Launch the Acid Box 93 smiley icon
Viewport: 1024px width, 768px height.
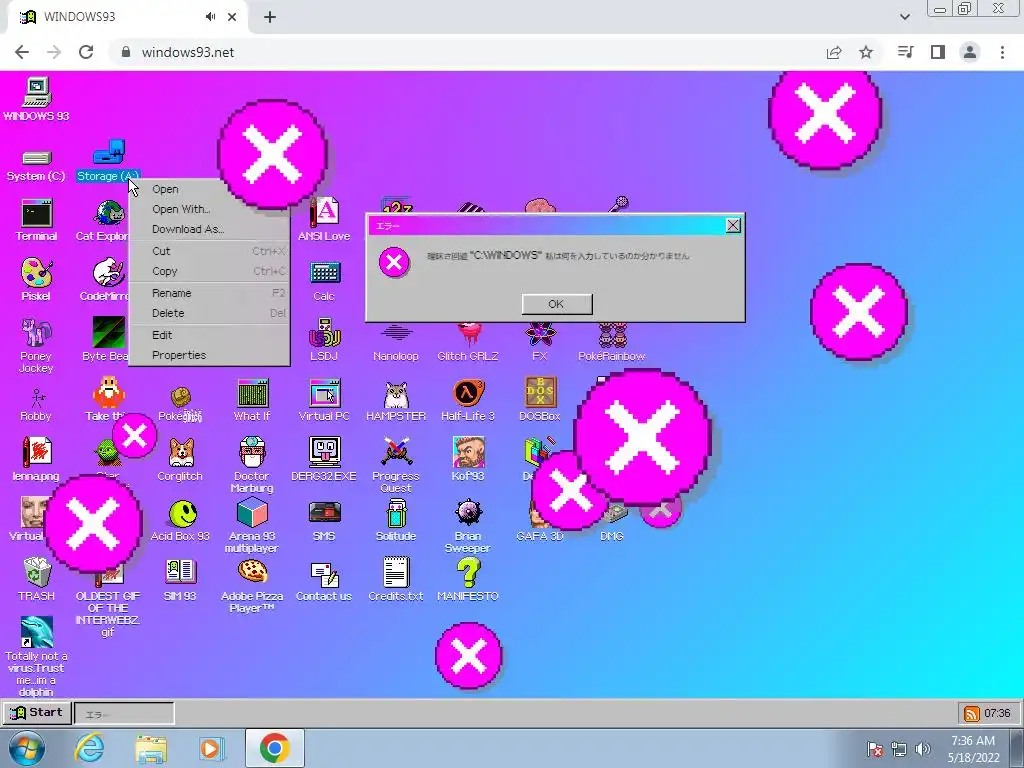pos(182,513)
